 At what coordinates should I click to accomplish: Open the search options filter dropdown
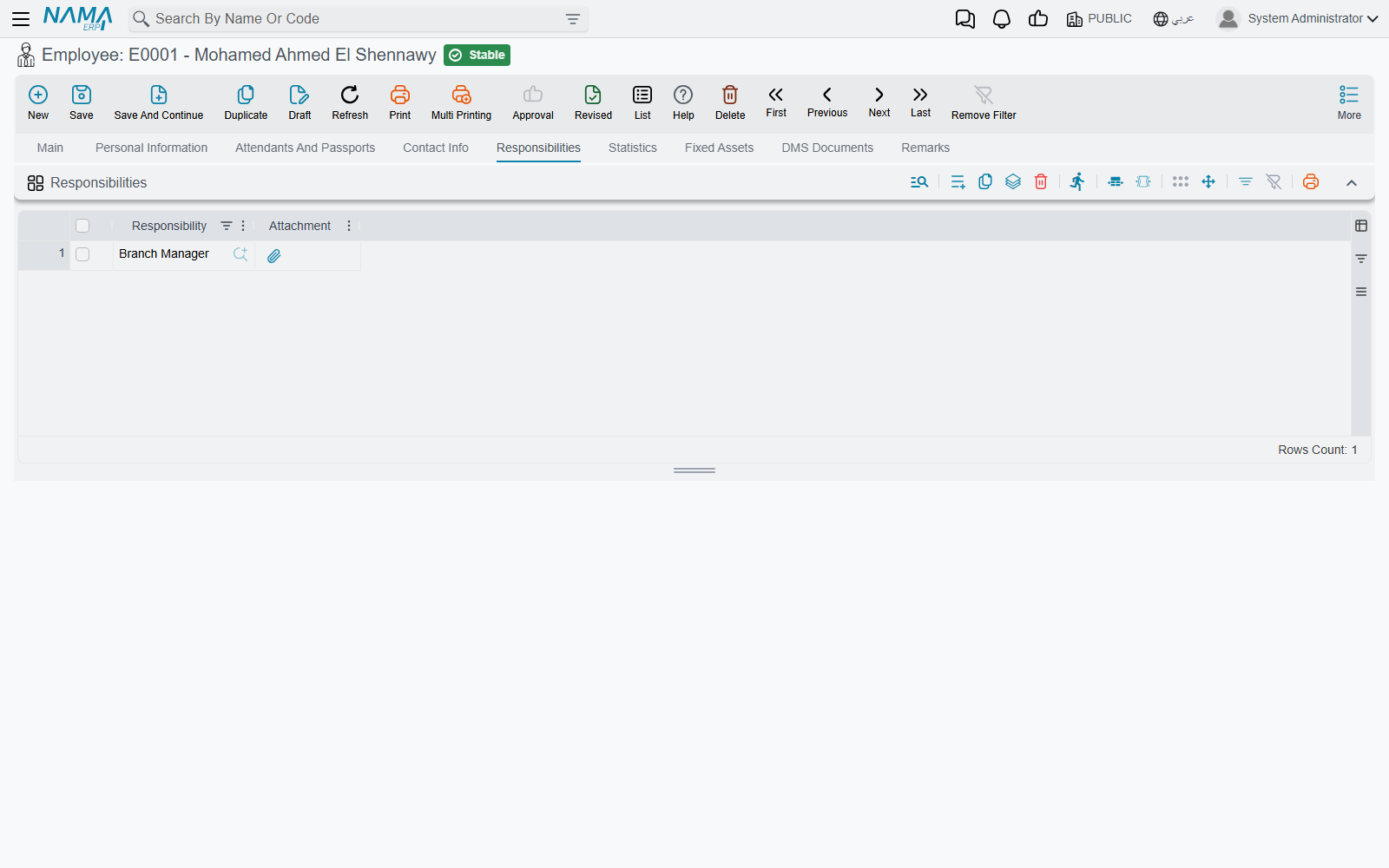573,19
